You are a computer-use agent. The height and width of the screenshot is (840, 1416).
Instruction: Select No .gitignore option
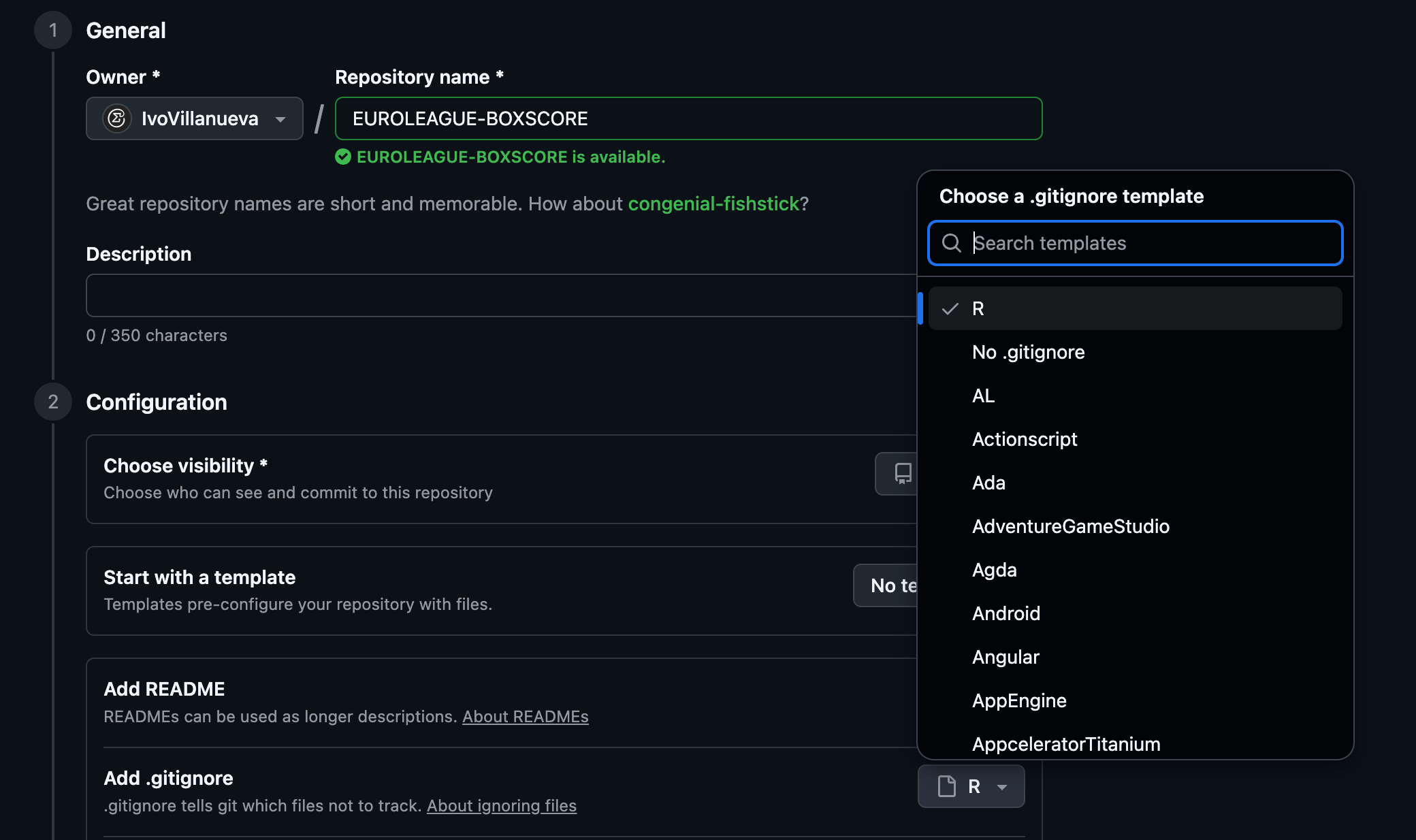pyautogui.click(x=1028, y=353)
